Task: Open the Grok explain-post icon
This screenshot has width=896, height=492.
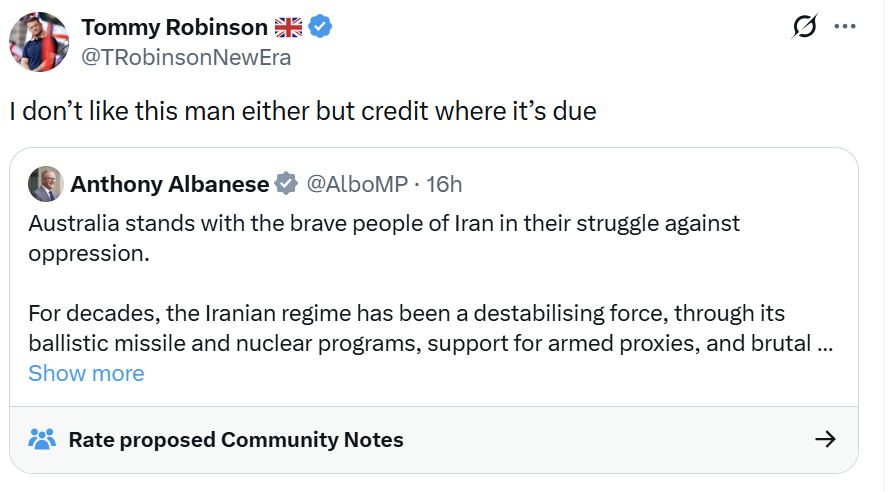Action: [803, 27]
